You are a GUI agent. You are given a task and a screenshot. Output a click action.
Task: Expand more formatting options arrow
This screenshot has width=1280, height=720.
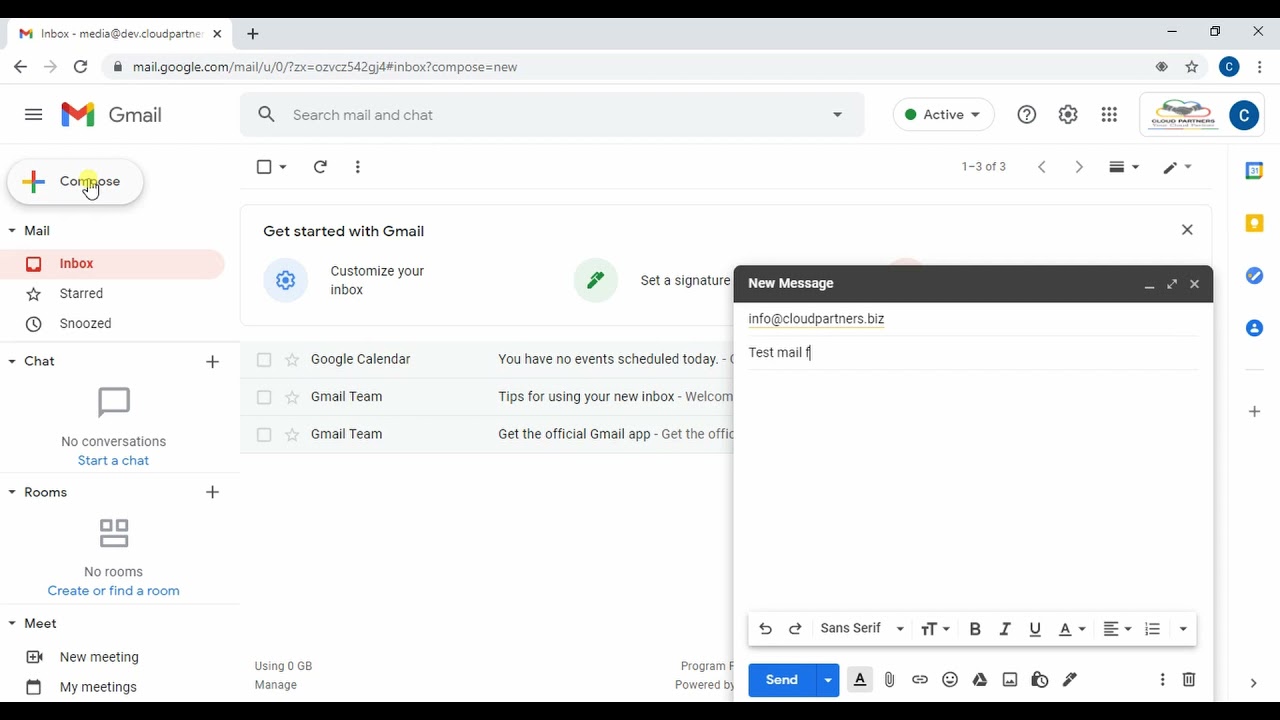pyautogui.click(x=1183, y=629)
